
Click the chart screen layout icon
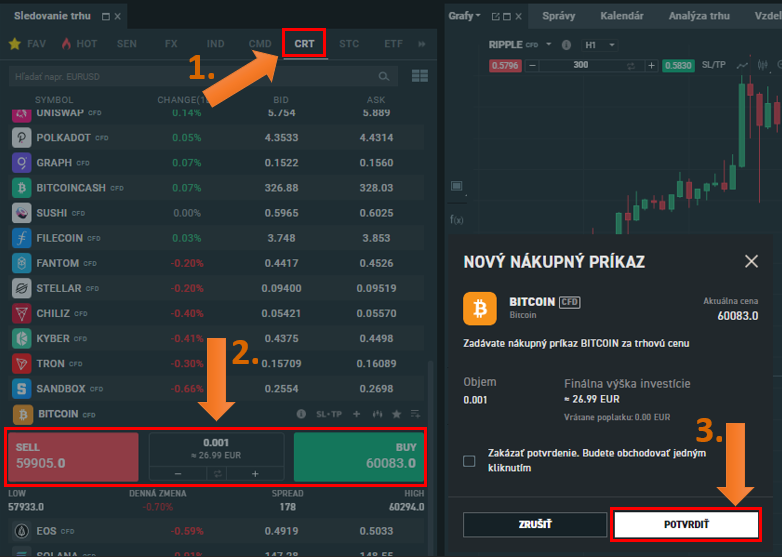pos(456,186)
